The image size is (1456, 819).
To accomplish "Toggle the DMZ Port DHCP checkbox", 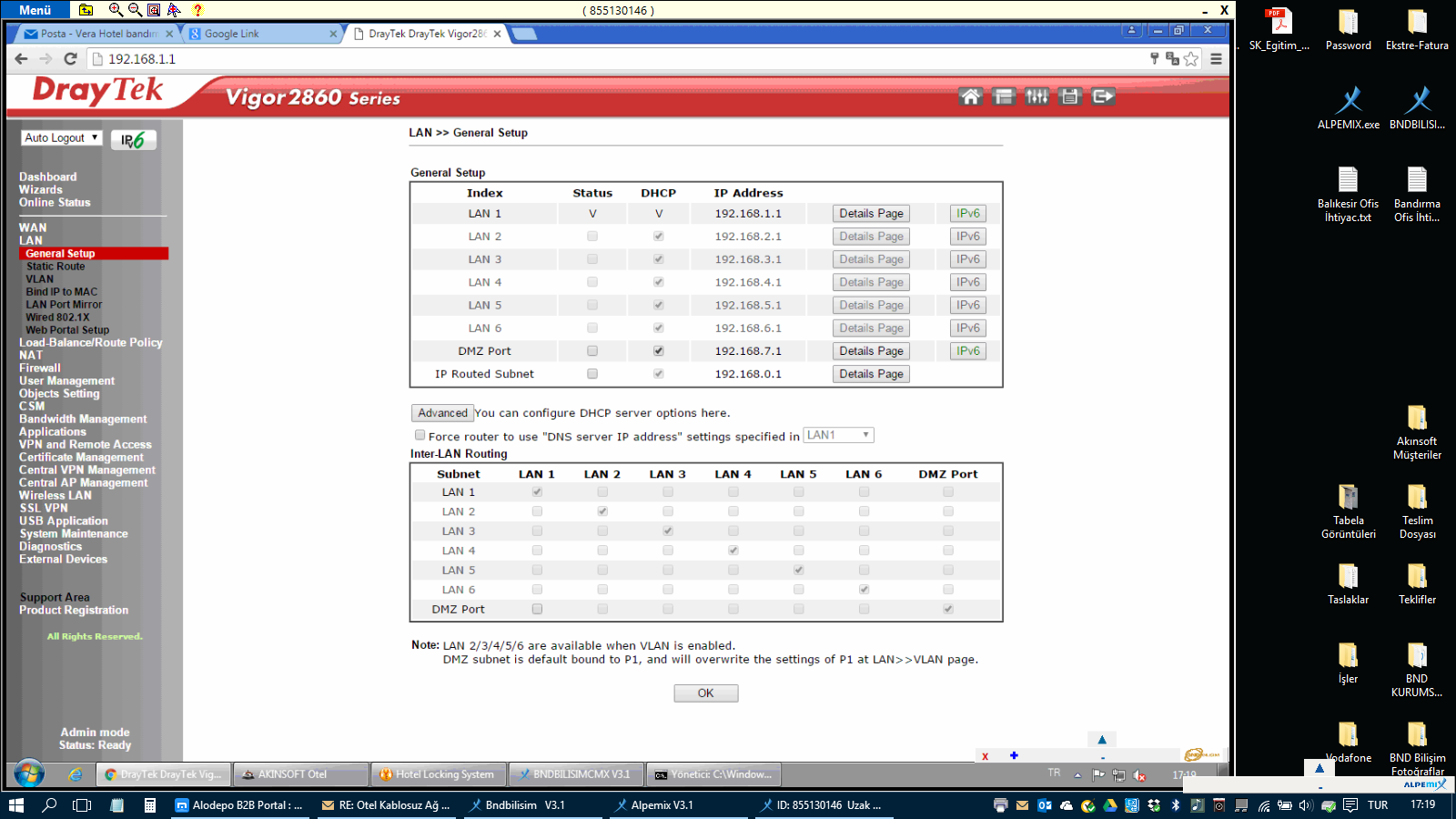I will [x=659, y=351].
